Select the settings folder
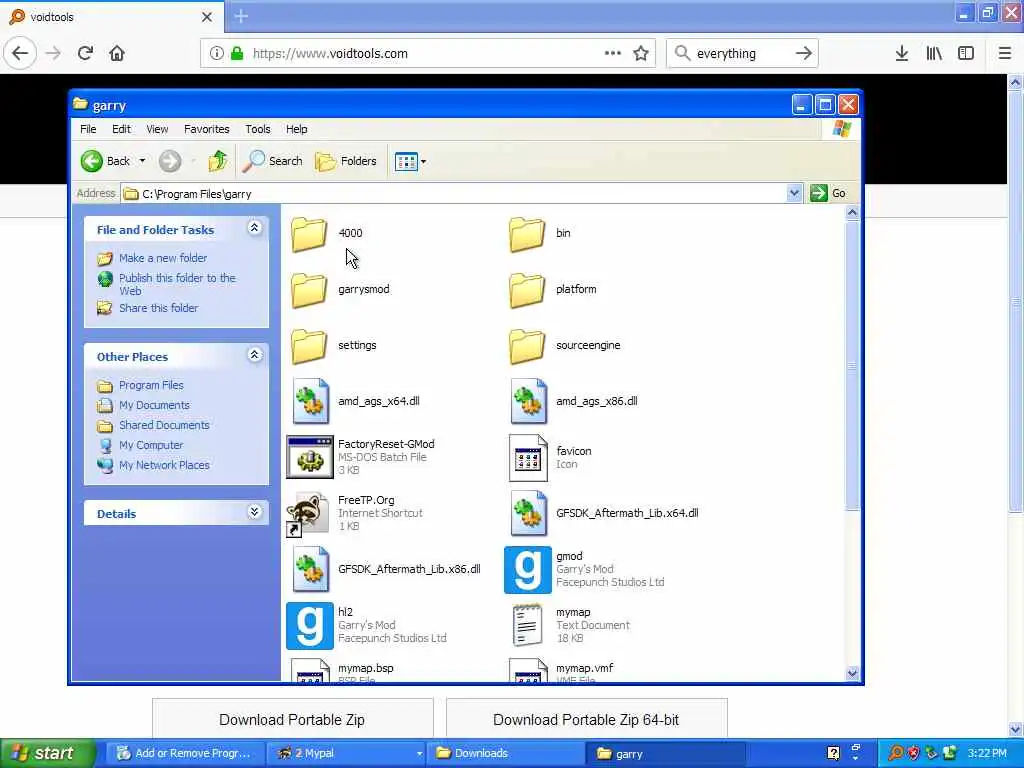The width and height of the screenshot is (1024, 768). [x=310, y=346]
